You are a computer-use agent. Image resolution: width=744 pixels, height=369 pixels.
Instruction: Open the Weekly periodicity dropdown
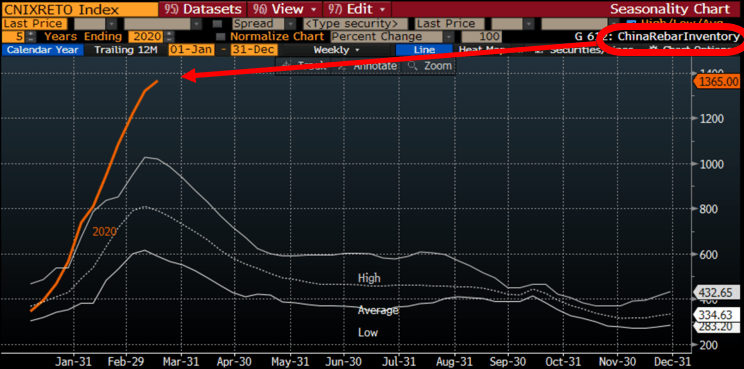point(336,50)
